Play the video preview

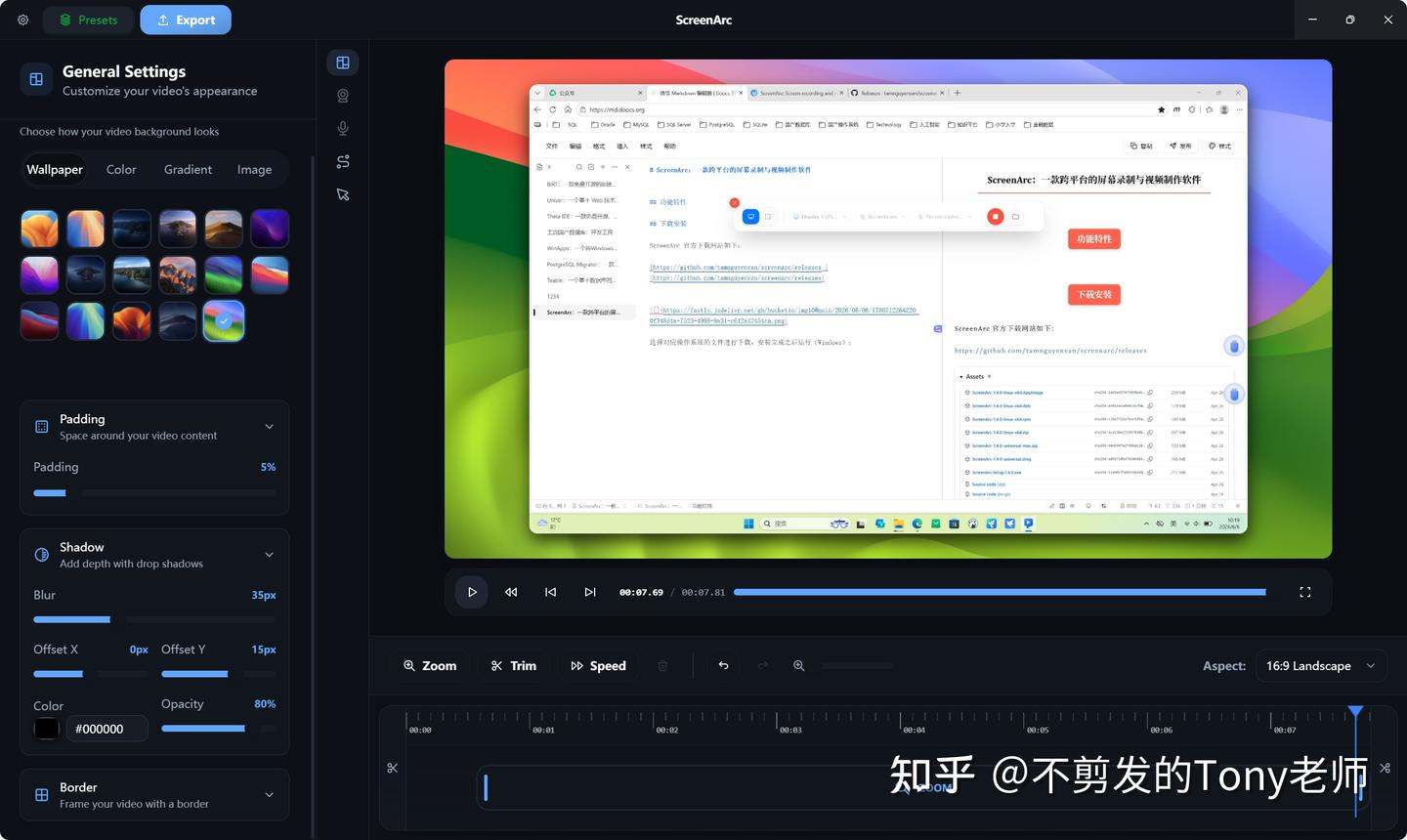click(472, 592)
